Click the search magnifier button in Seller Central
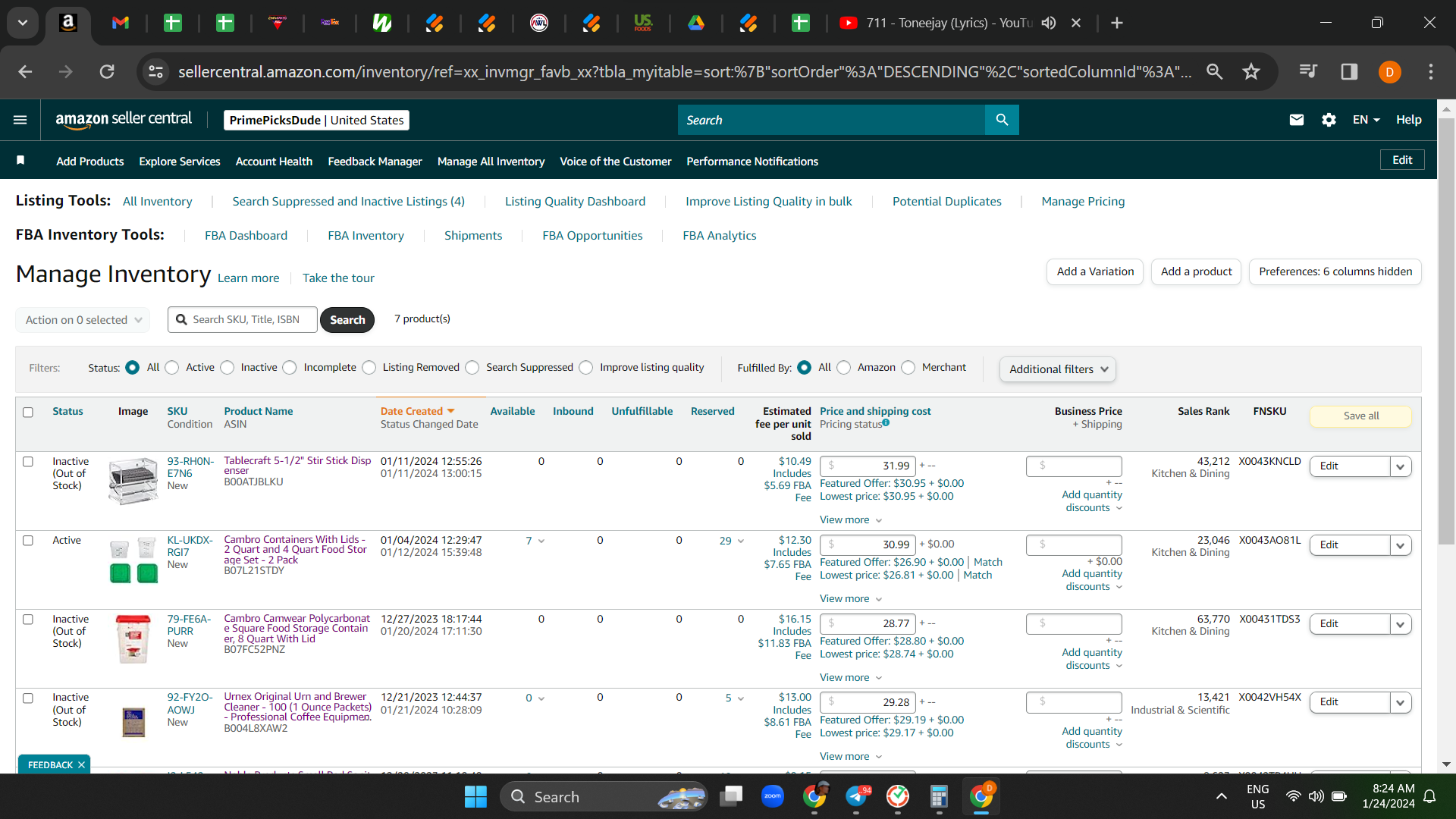This screenshot has width=1456, height=819. click(1002, 120)
